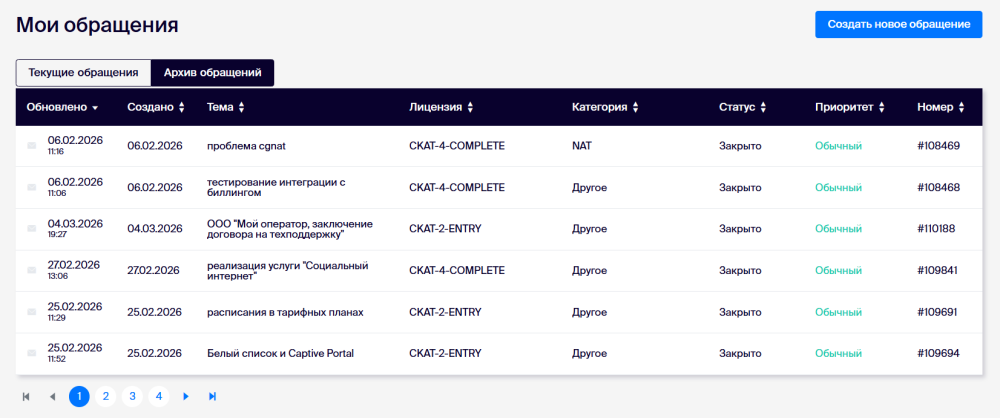Click the envelope icon for ticket #109841
Image resolution: width=1000 pixels, height=418 pixels.
31,271
